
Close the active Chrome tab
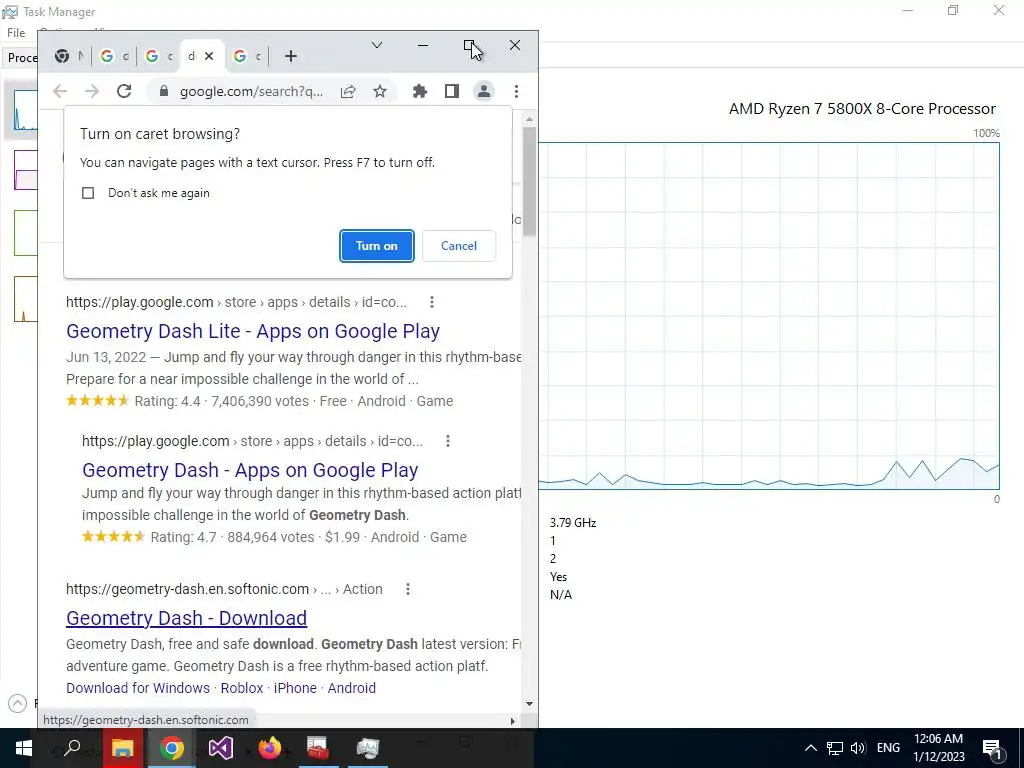pos(209,56)
